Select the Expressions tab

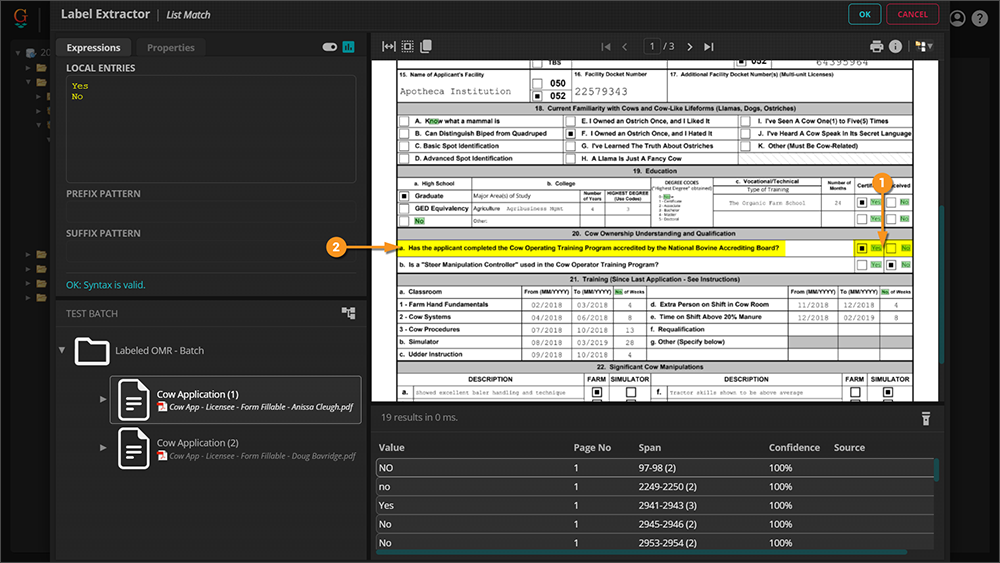click(x=93, y=47)
